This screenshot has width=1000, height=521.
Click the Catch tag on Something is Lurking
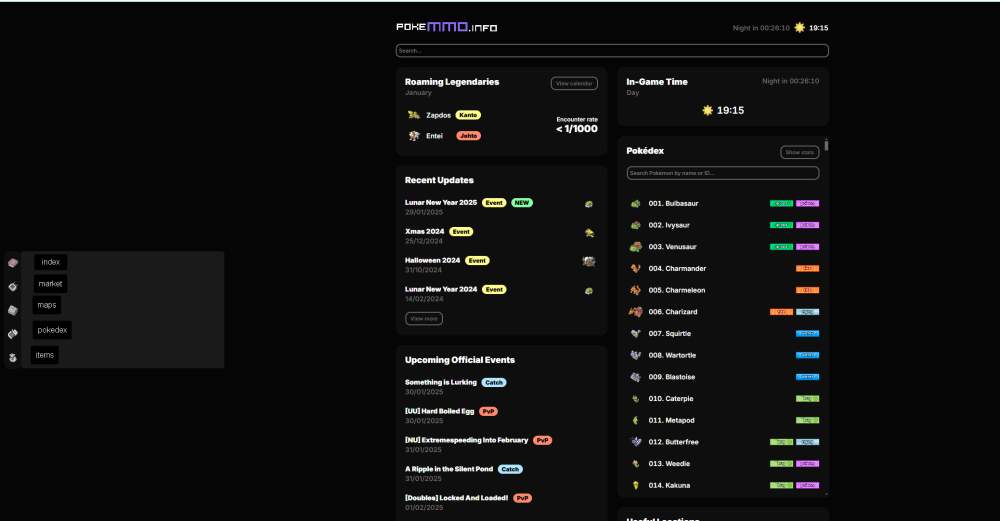[494, 383]
